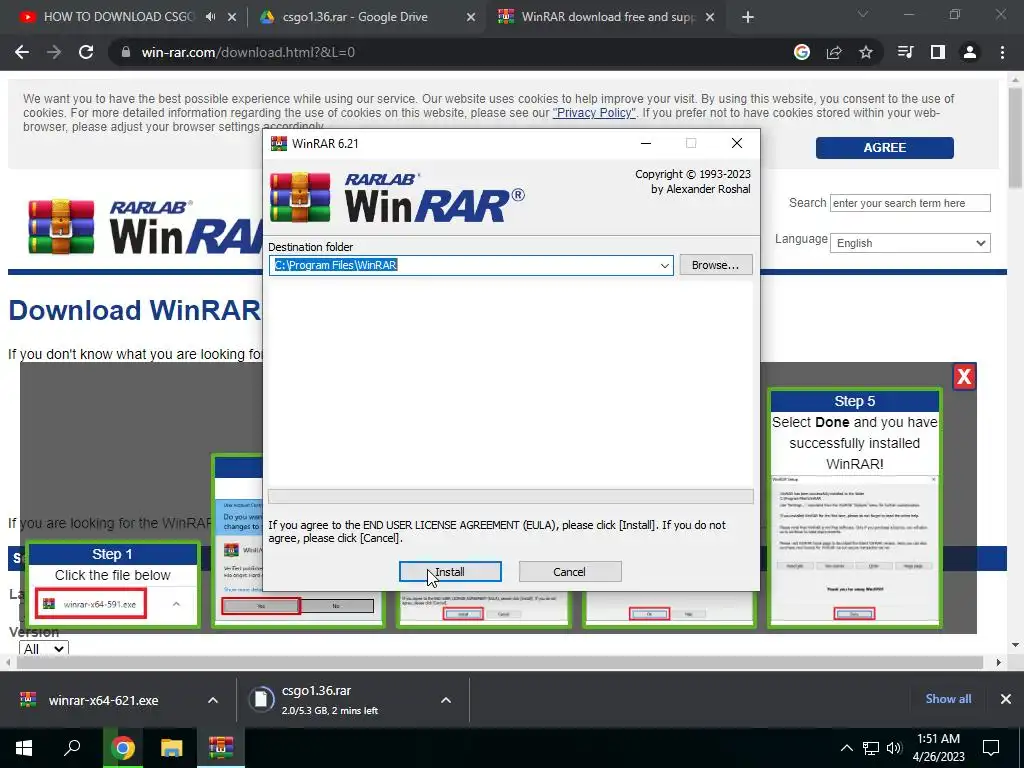1024x768 pixels.
Task: Agree to the cookie notice
Action: 884,148
